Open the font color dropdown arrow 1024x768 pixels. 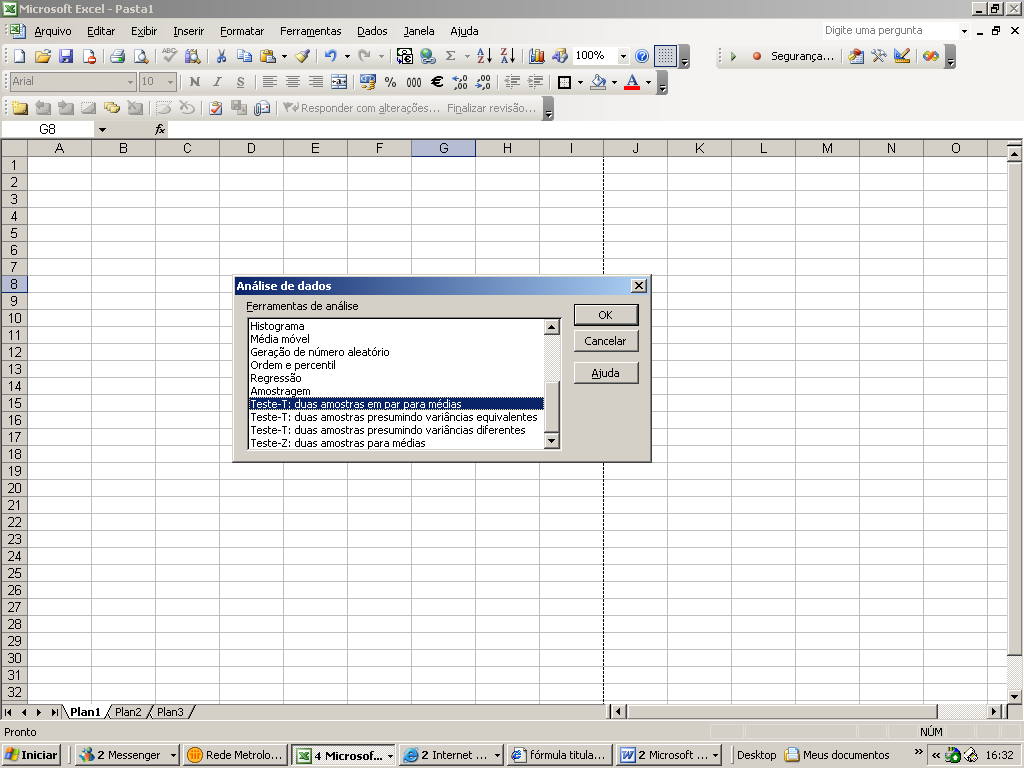[x=648, y=82]
